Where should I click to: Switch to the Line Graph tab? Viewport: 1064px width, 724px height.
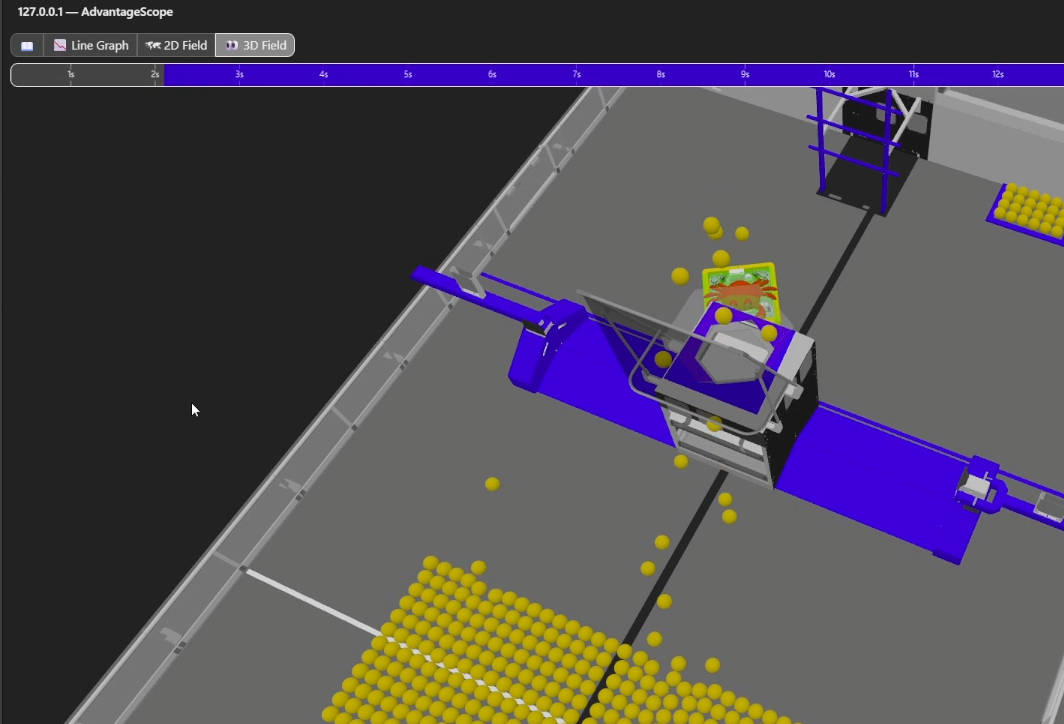[x=91, y=45]
